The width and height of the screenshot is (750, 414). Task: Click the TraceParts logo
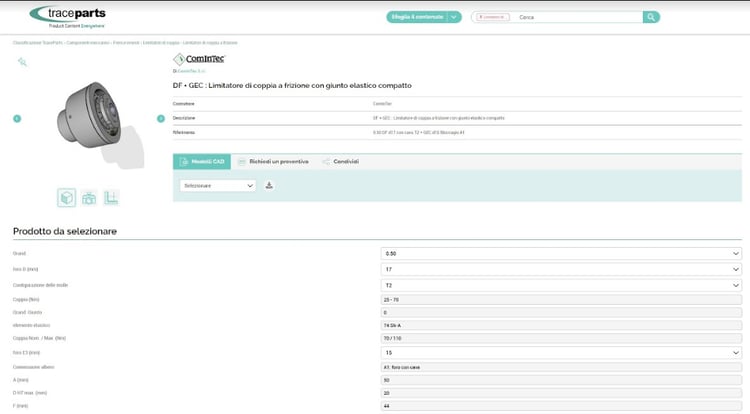click(x=68, y=16)
